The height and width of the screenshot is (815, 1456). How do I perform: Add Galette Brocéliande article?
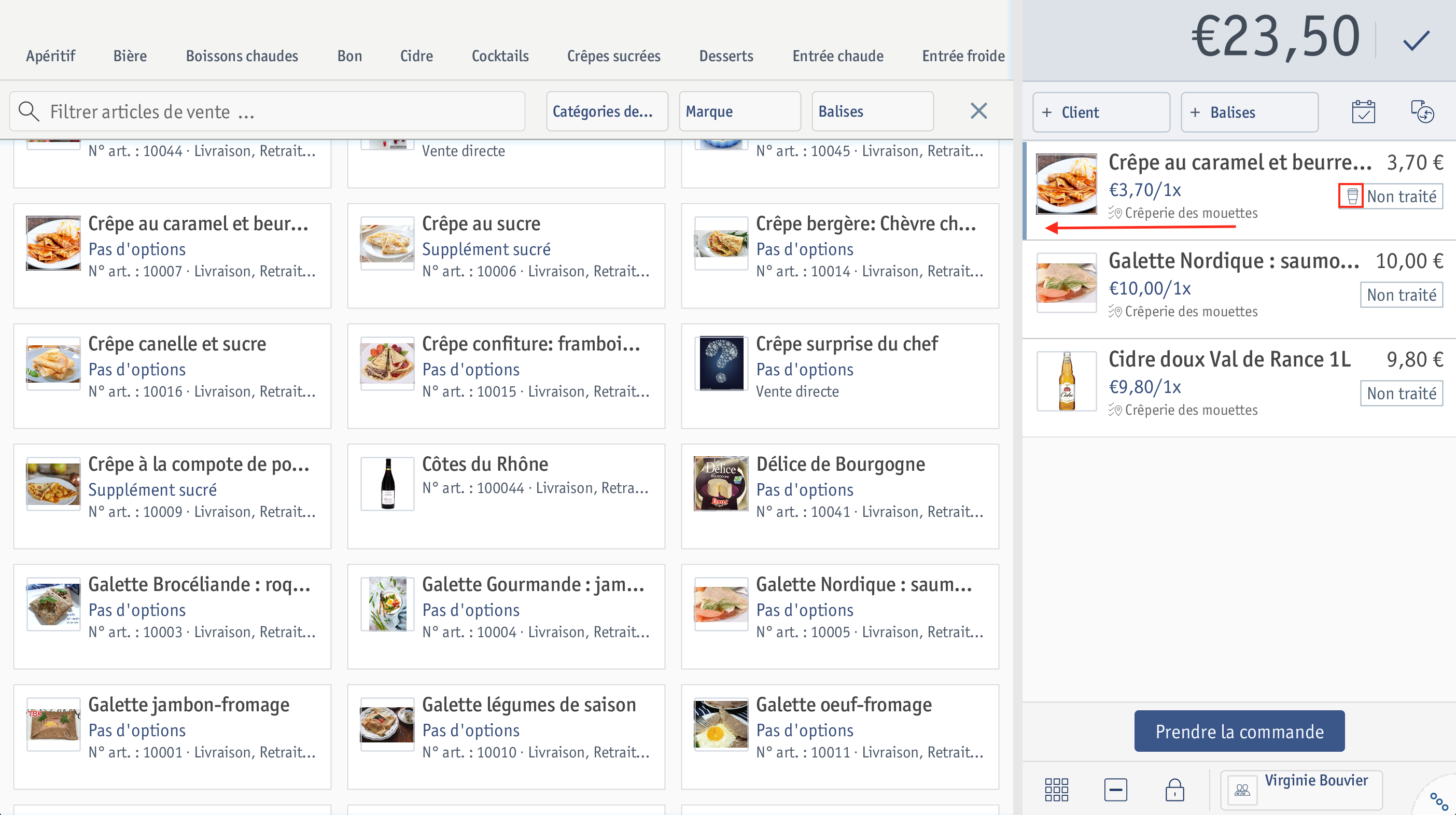coord(172,616)
